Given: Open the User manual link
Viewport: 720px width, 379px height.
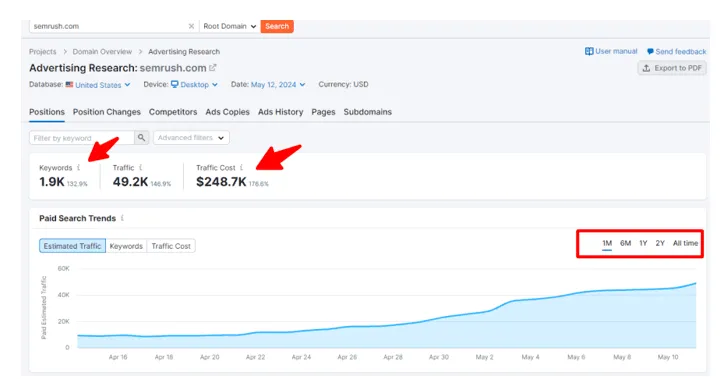Looking at the screenshot, I should pos(611,51).
